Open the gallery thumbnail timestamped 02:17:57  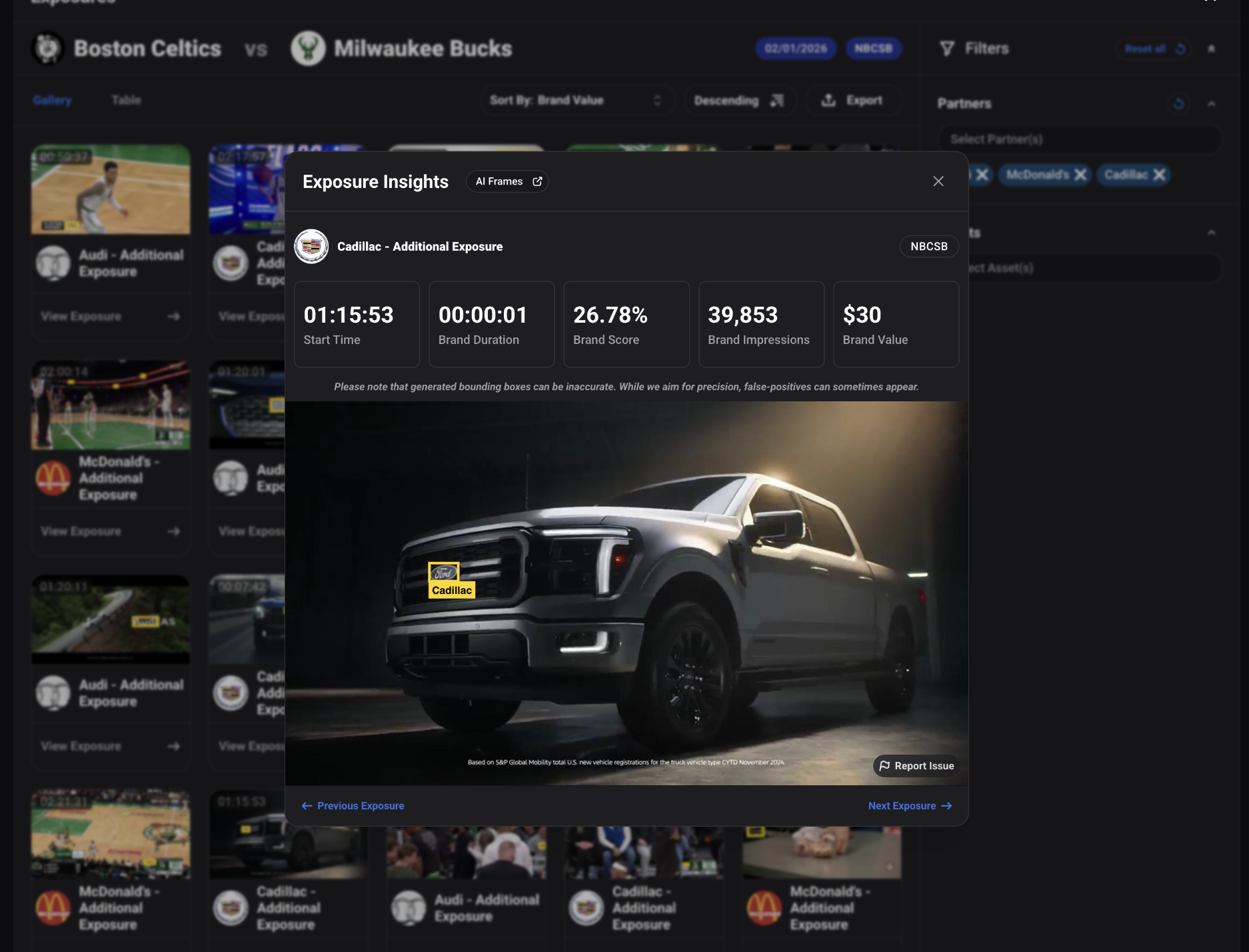pyautogui.click(x=247, y=190)
